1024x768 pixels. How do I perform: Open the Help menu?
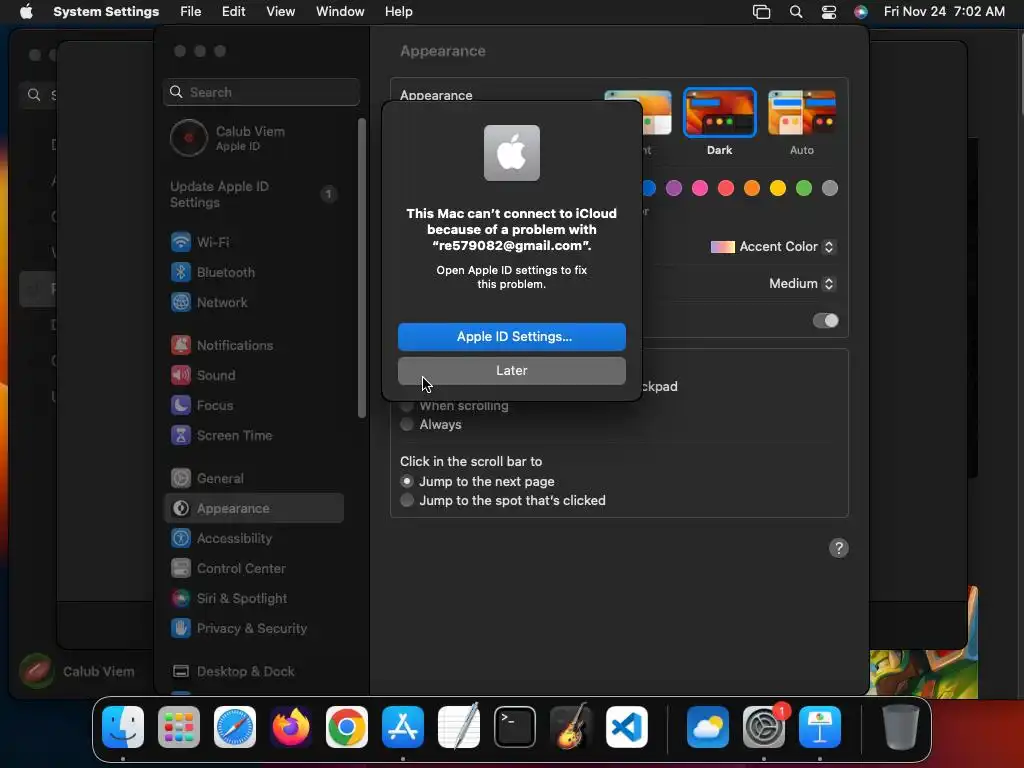point(398,12)
